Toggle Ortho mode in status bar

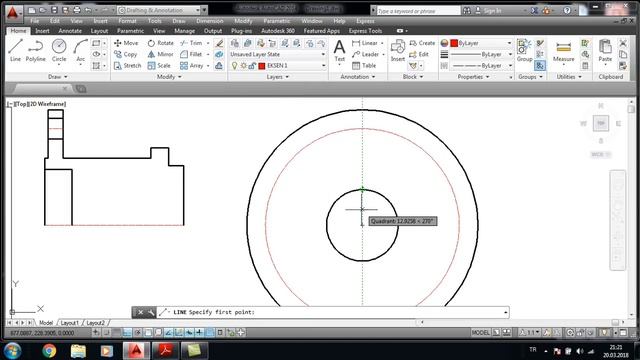127,333
